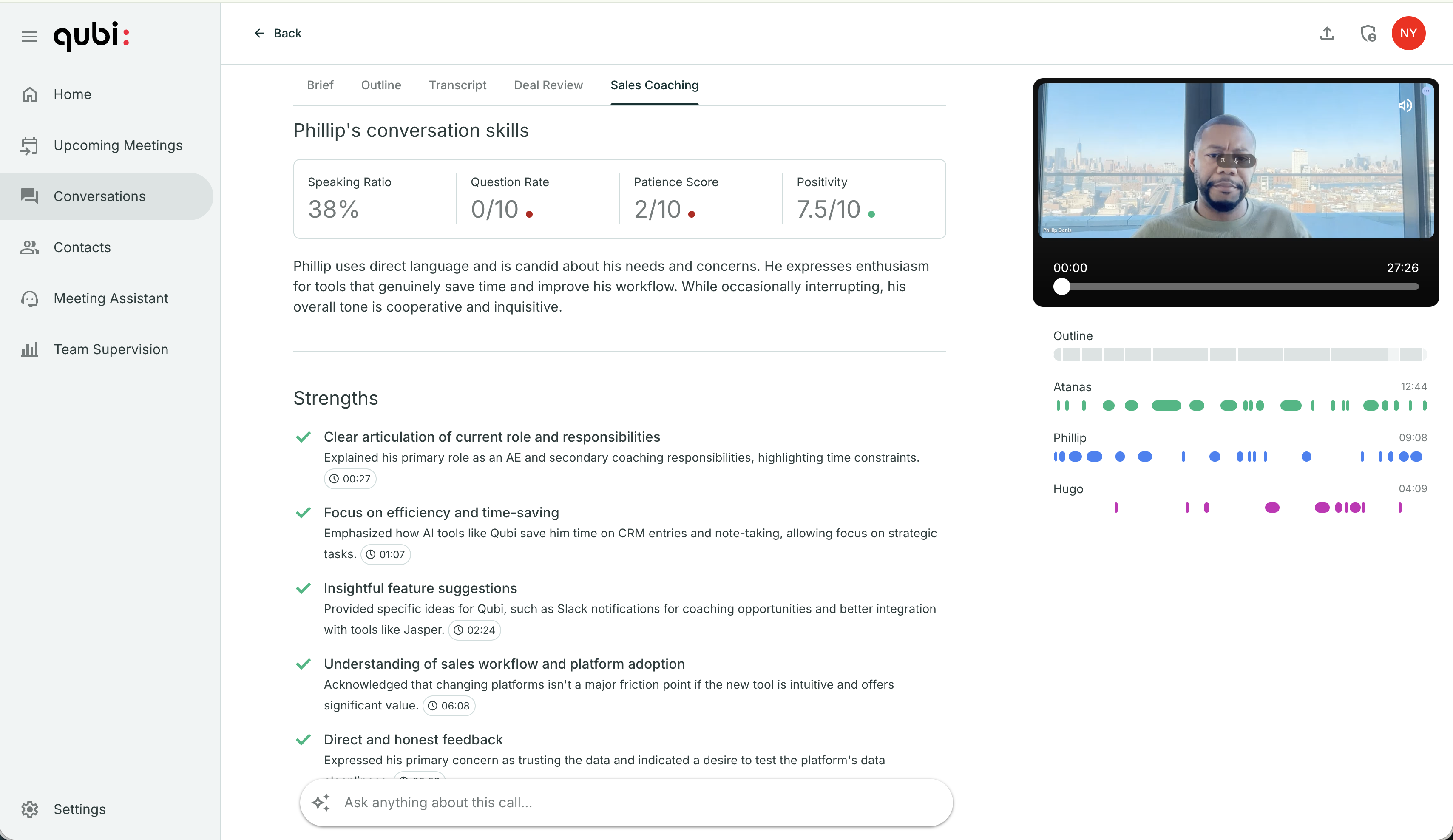This screenshot has height=840, width=1453.
Task: Open the Conversations sidebar icon
Action: coord(30,196)
